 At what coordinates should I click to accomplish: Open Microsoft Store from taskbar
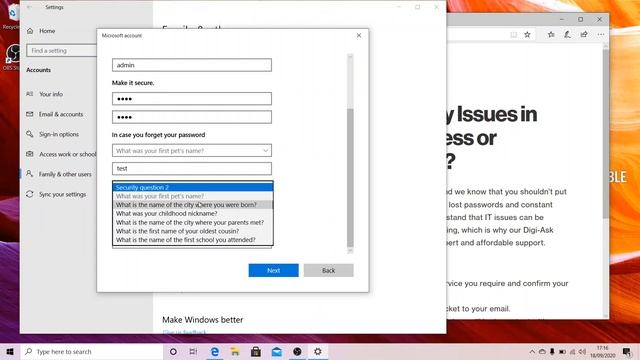click(256, 351)
